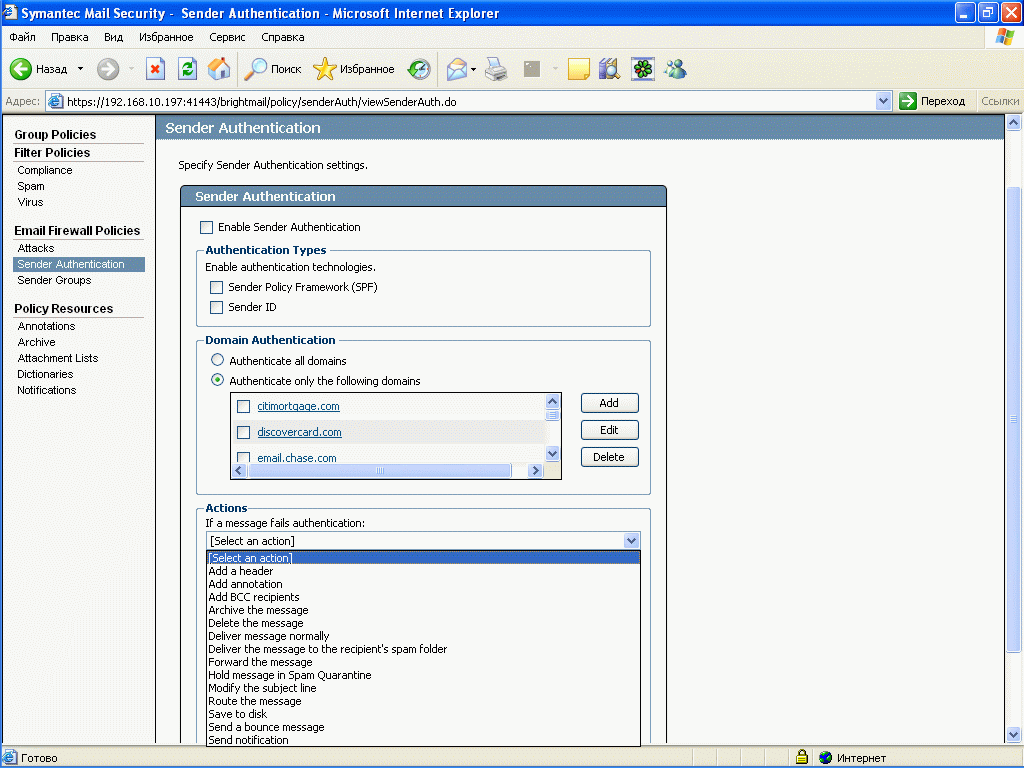Open the Справка menu
This screenshot has height=768, width=1024.
pos(283,37)
